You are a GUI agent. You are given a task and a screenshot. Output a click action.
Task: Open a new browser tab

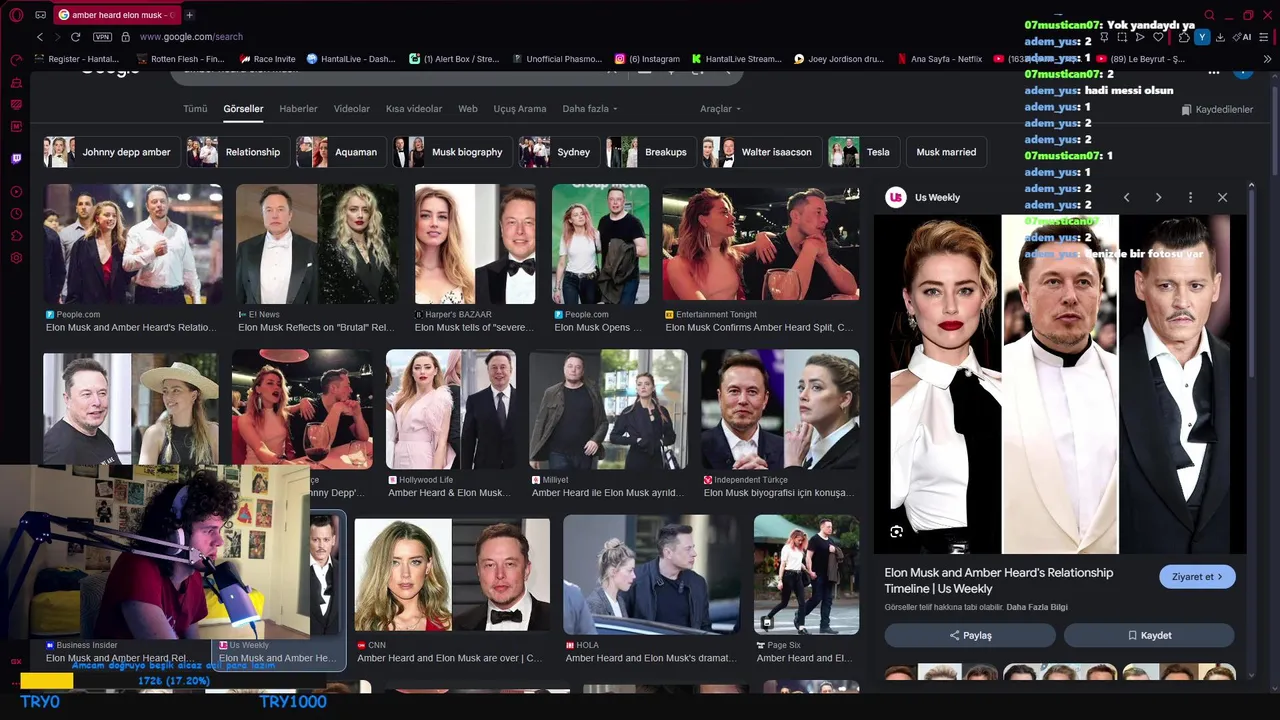189,15
